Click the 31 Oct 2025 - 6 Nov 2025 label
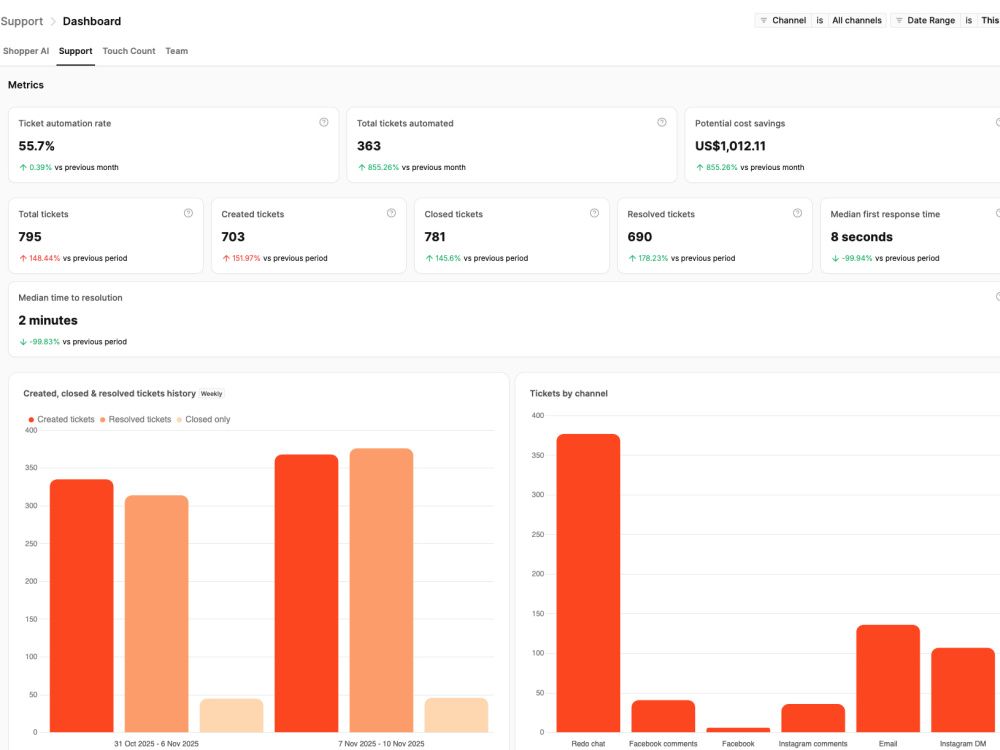This screenshot has width=1000, height=750. pos(156,744)
